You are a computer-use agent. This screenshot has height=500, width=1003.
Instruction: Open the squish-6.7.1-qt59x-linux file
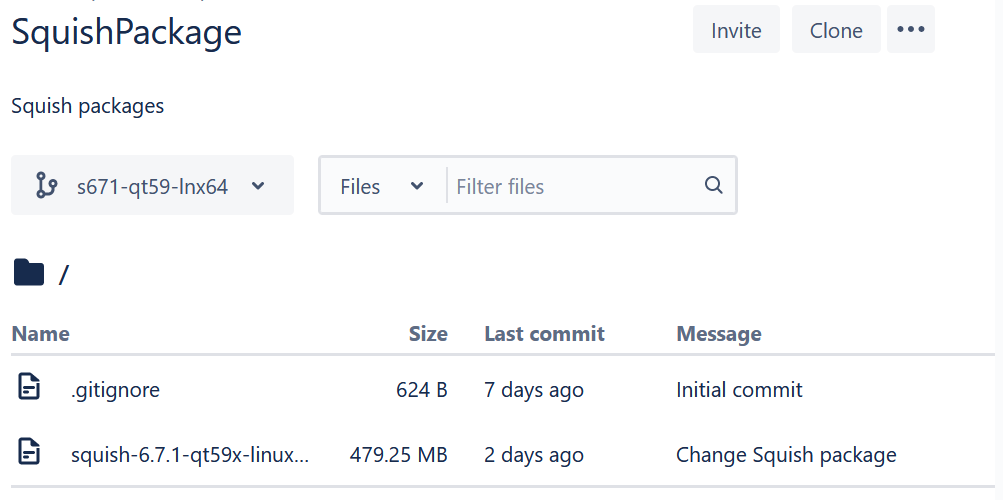coord(189,455)
